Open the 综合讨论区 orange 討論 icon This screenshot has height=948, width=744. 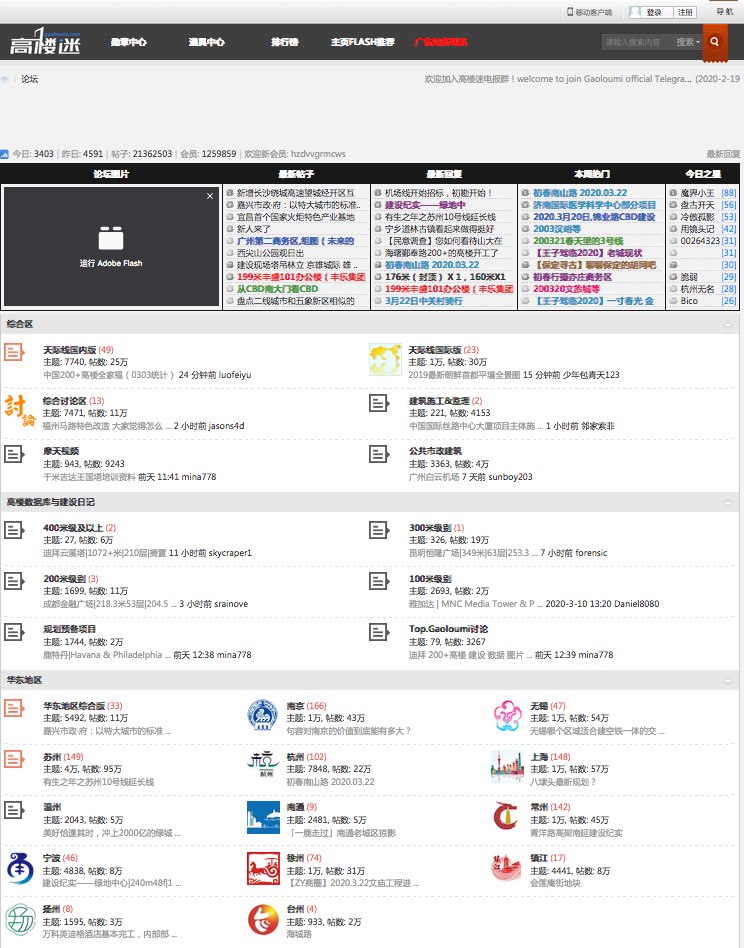(x=19, y=410)
